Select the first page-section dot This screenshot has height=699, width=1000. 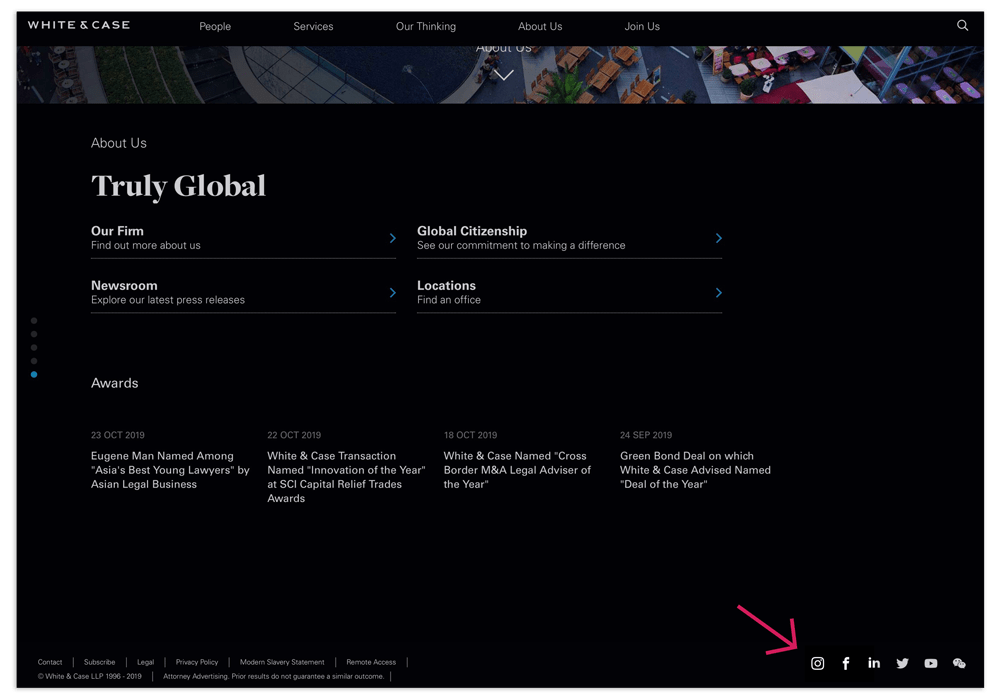click(34, 321)
